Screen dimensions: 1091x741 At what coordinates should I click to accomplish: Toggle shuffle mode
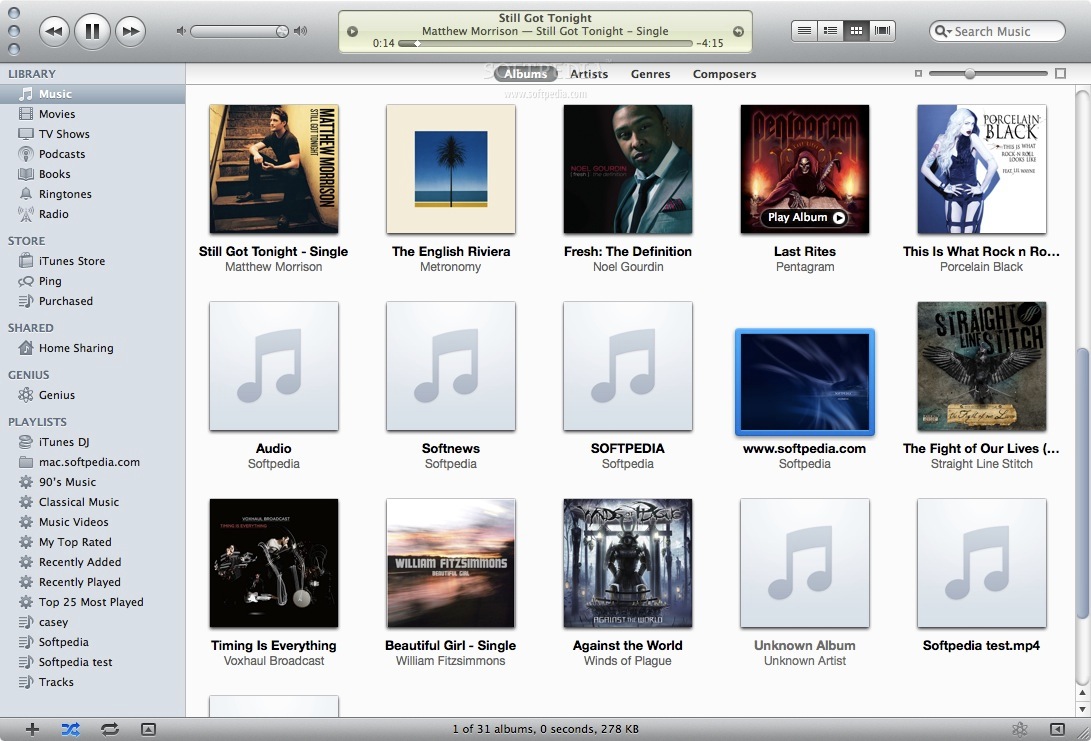point(70,729)
